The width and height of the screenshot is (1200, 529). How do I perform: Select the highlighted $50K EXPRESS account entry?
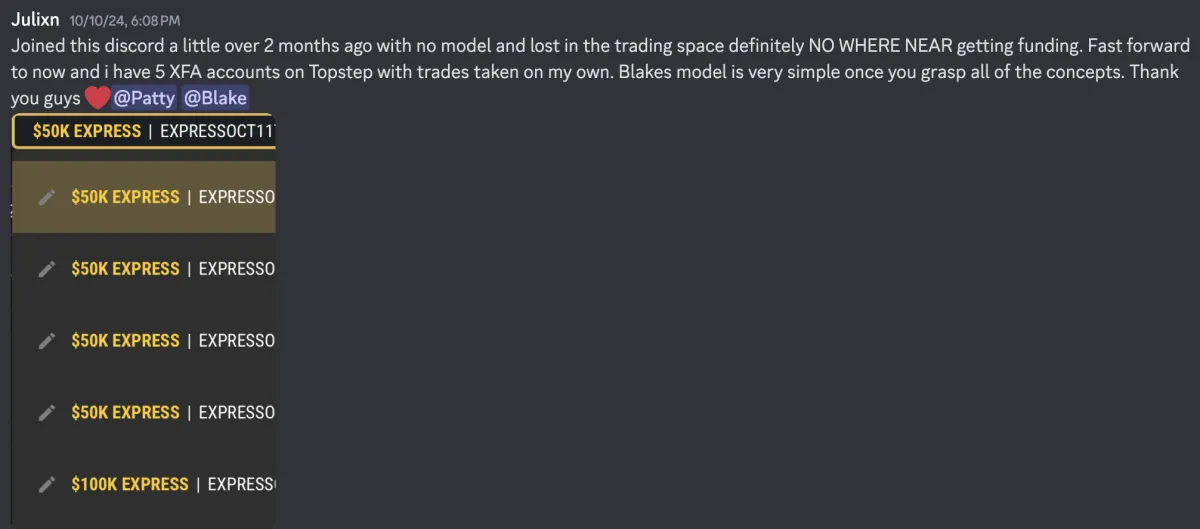143,197
